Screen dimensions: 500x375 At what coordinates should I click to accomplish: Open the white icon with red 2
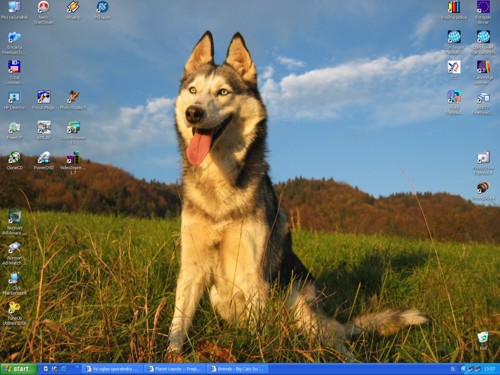(x=454, y=67)
